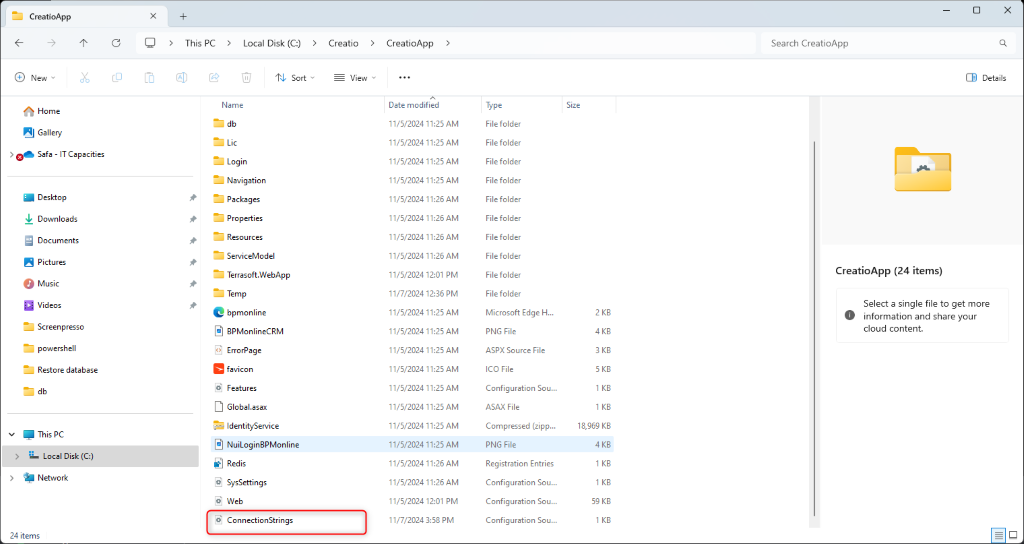Click the Paste clipboard icon
Screen dimensions: 1024x544
click(150, 78)
